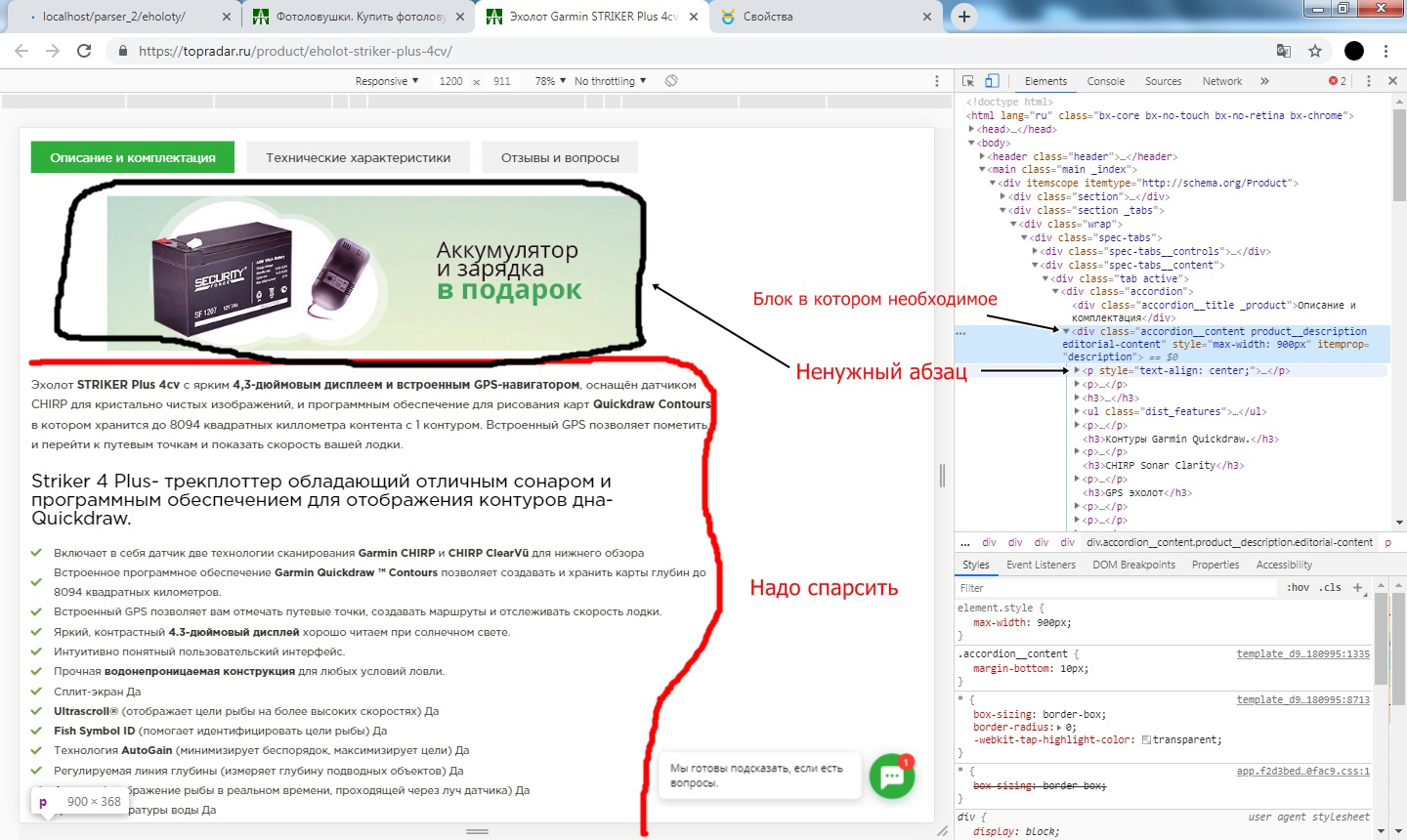Screen dimensions: 1407x840
Task: Open app.f2d3bed..0fac9.css:1 stylesheet link
Action: pos(1302,771)
